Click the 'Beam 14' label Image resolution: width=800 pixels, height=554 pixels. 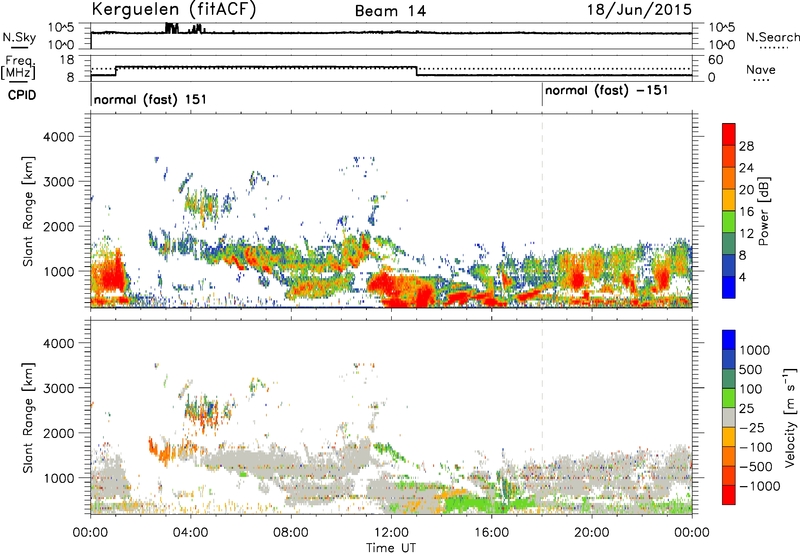pos(390,11)
